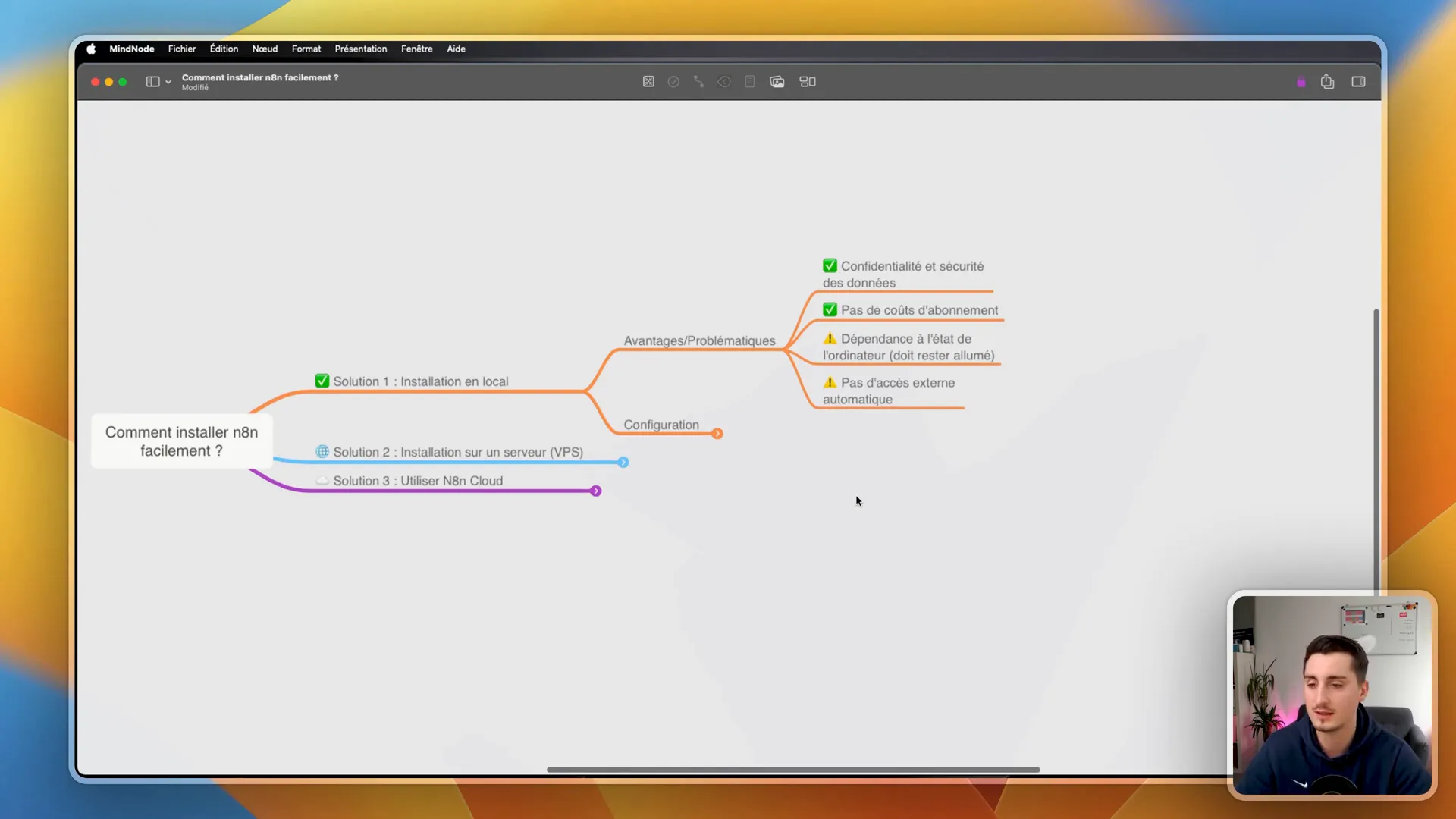Viewport: 1456px width, 819px height.
Task: Click the cloud emoji on Solution 3
Action: pos(322,480)
